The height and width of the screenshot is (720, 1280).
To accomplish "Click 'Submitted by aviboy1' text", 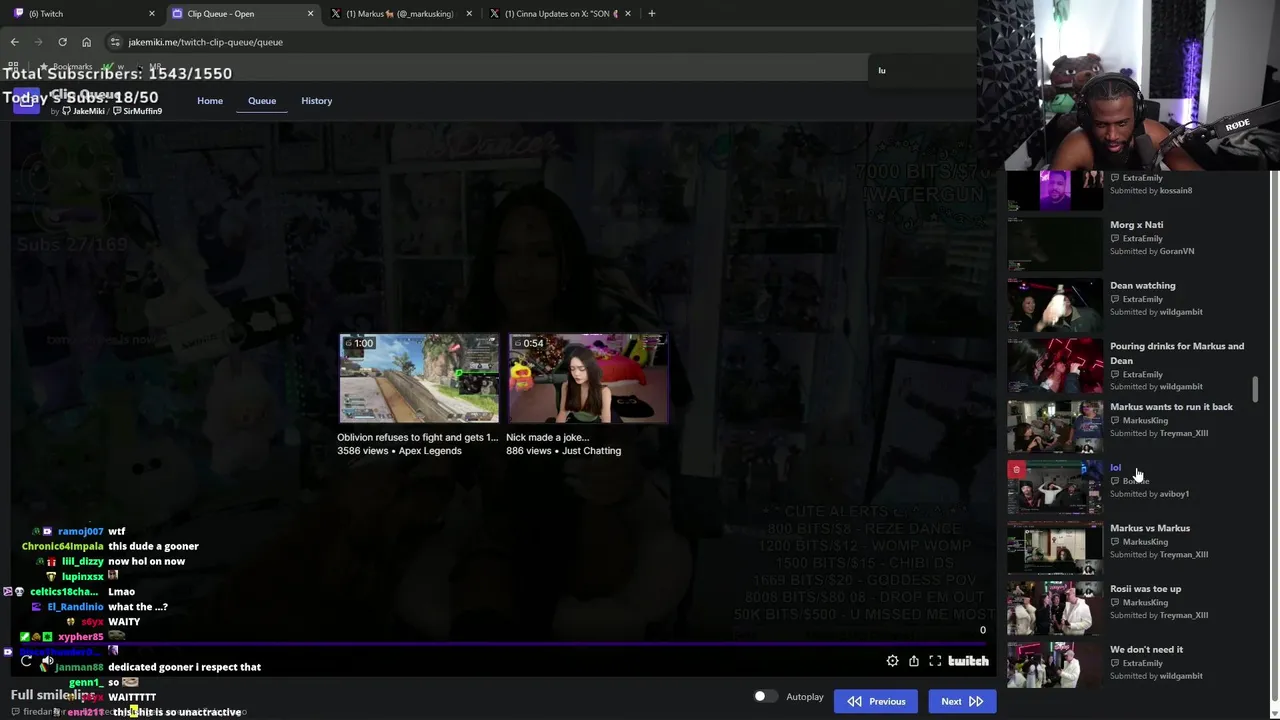I will tap(1149, 494).
